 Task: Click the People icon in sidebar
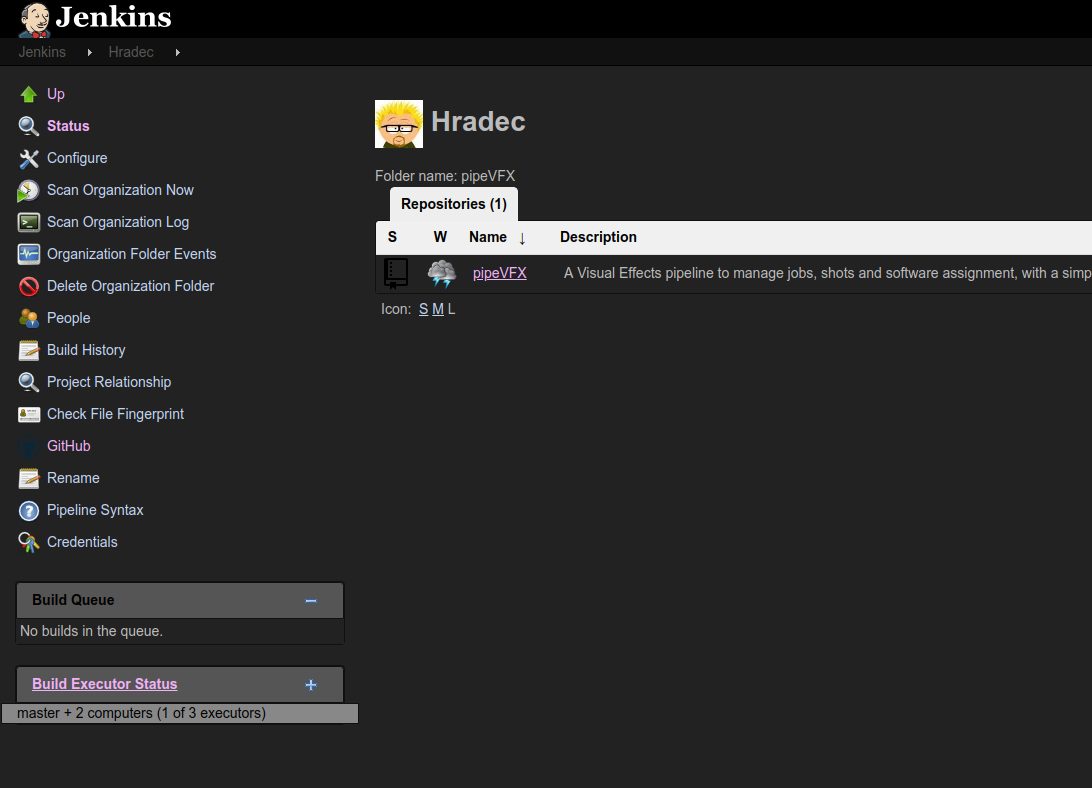[29, 318]
